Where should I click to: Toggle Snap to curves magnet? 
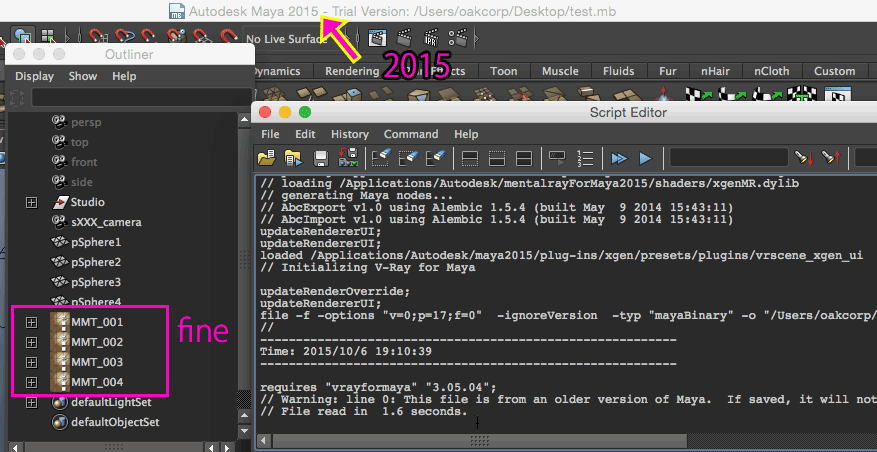click(x=124, y=38)
